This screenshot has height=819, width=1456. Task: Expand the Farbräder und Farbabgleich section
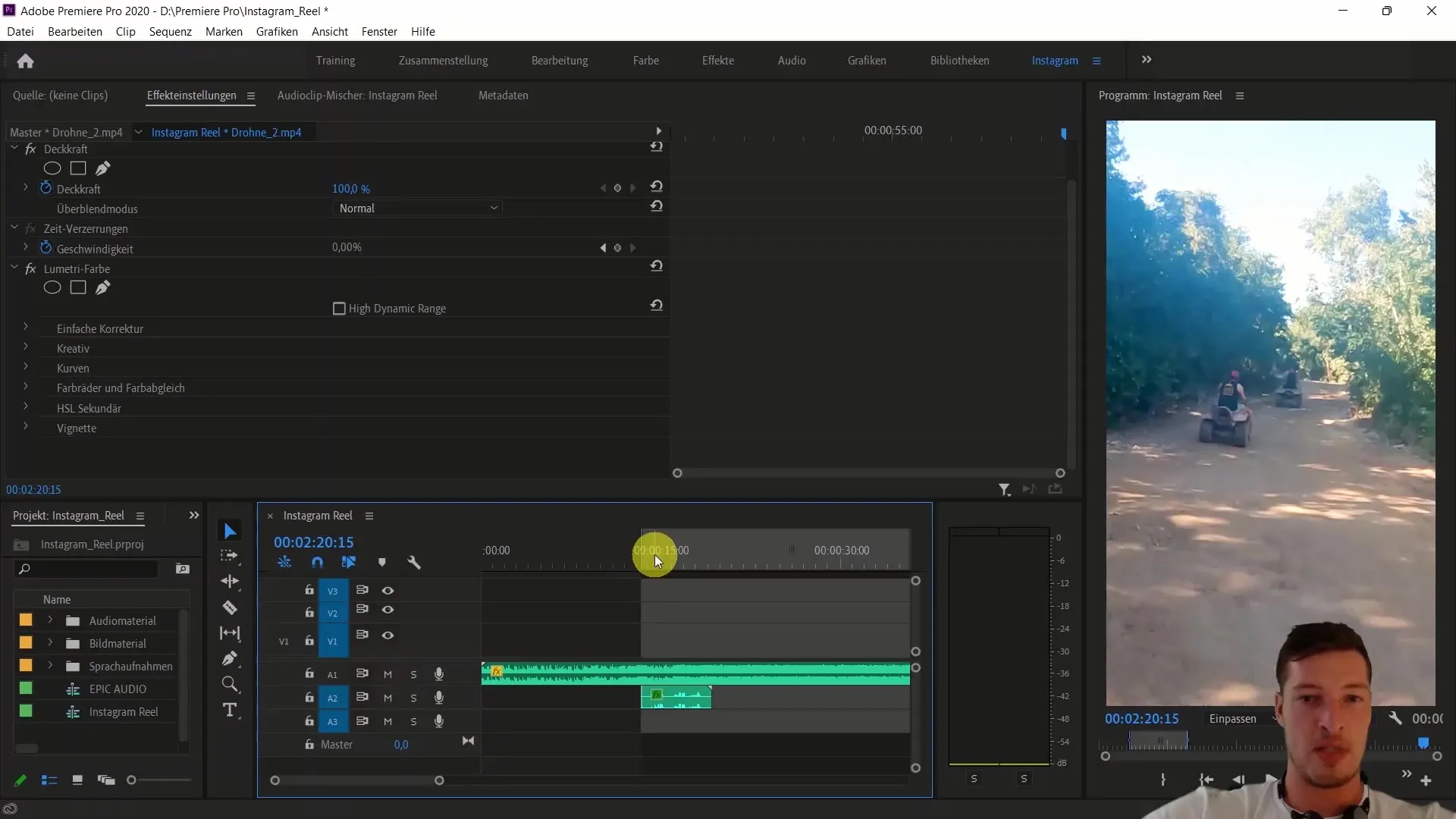coord(26,387)
